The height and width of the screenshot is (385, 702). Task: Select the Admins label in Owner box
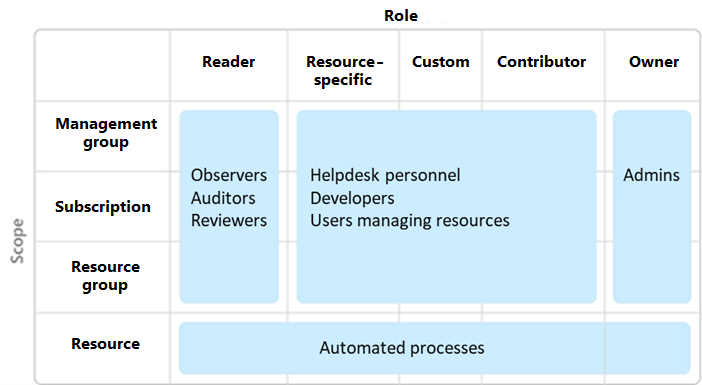(651, 175)
